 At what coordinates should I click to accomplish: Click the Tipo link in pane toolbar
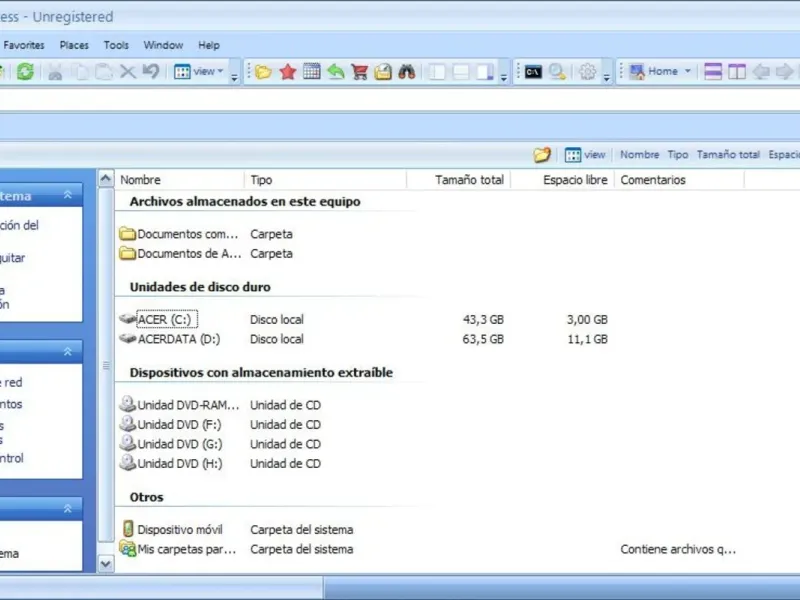click(678, 155)
